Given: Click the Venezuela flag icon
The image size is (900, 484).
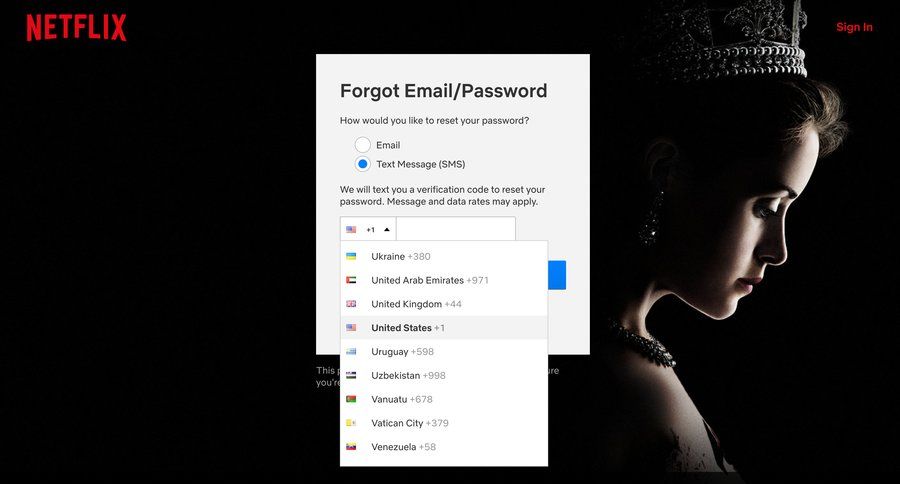Looking at the screenshot, I should coord(351,447).
